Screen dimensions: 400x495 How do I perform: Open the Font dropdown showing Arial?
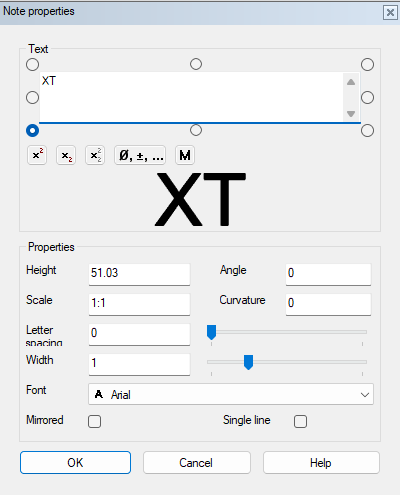coord(231,394)
